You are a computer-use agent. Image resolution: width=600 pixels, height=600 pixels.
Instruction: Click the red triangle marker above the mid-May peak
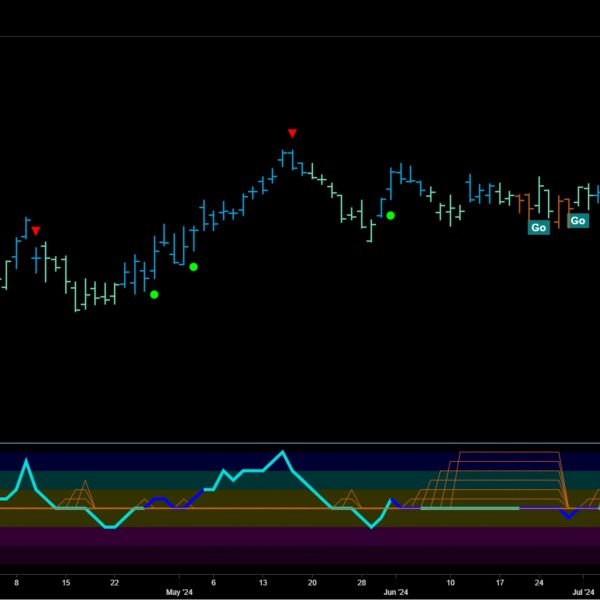tap(292, 134)
